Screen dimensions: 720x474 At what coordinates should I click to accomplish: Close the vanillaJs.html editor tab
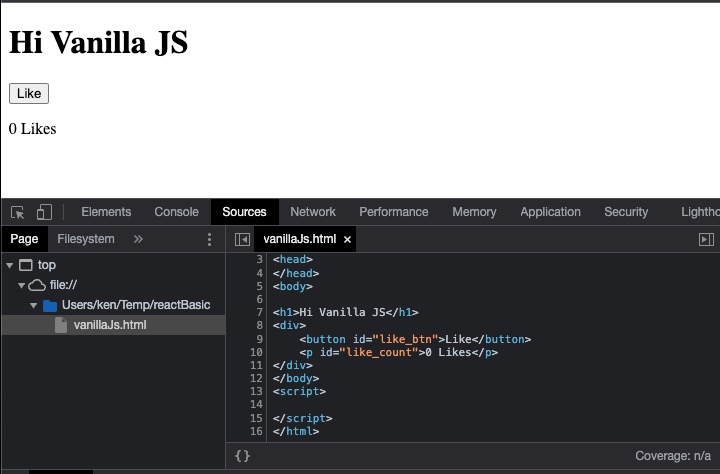tap(348, 239)
